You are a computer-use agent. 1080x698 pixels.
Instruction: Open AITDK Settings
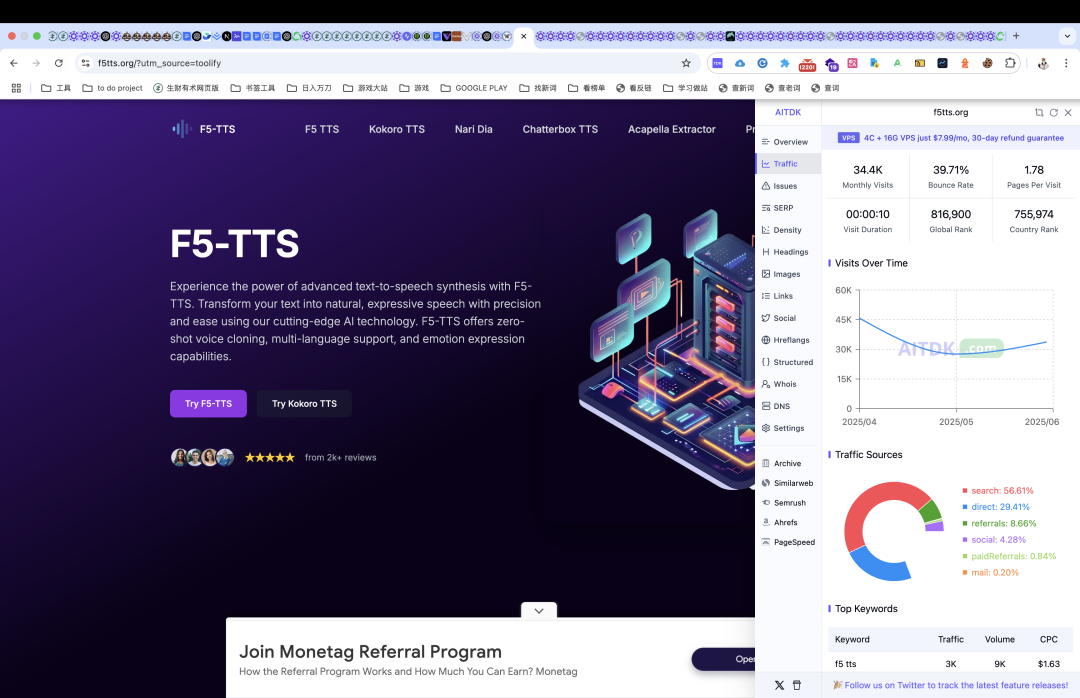[x=788, y=429]
